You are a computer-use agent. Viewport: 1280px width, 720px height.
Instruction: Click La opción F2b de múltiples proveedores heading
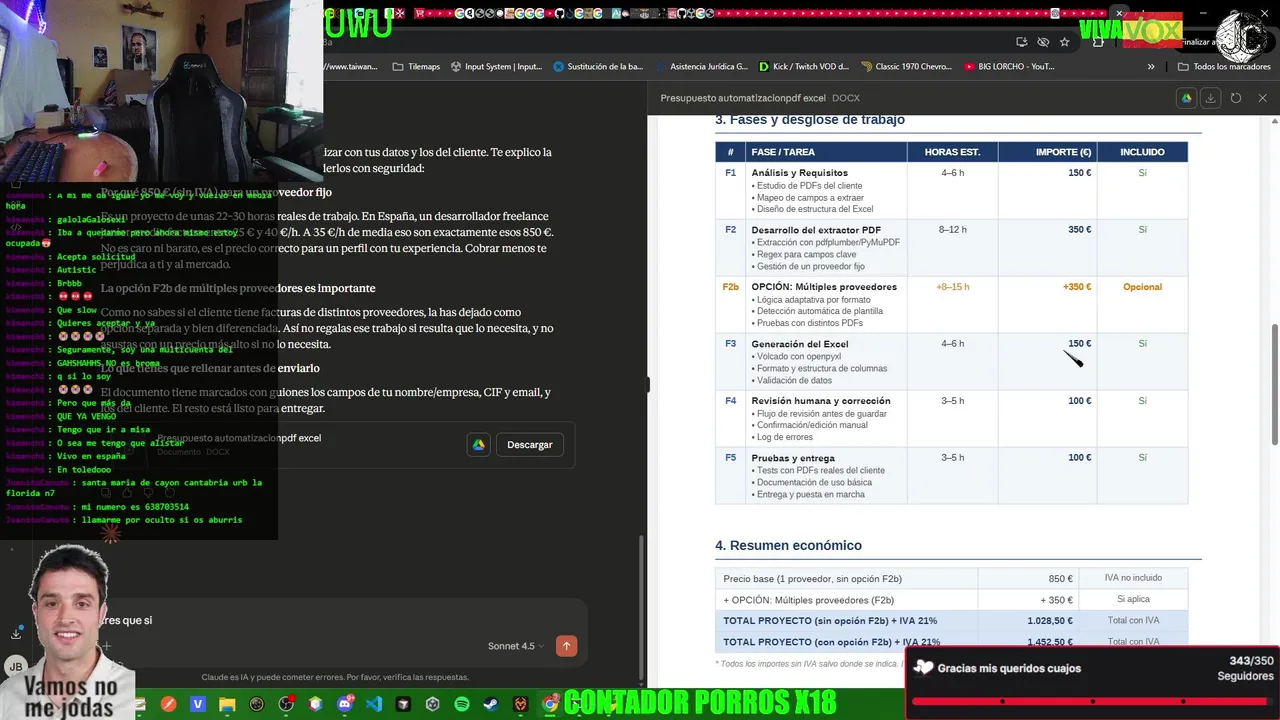pos(238,288)
